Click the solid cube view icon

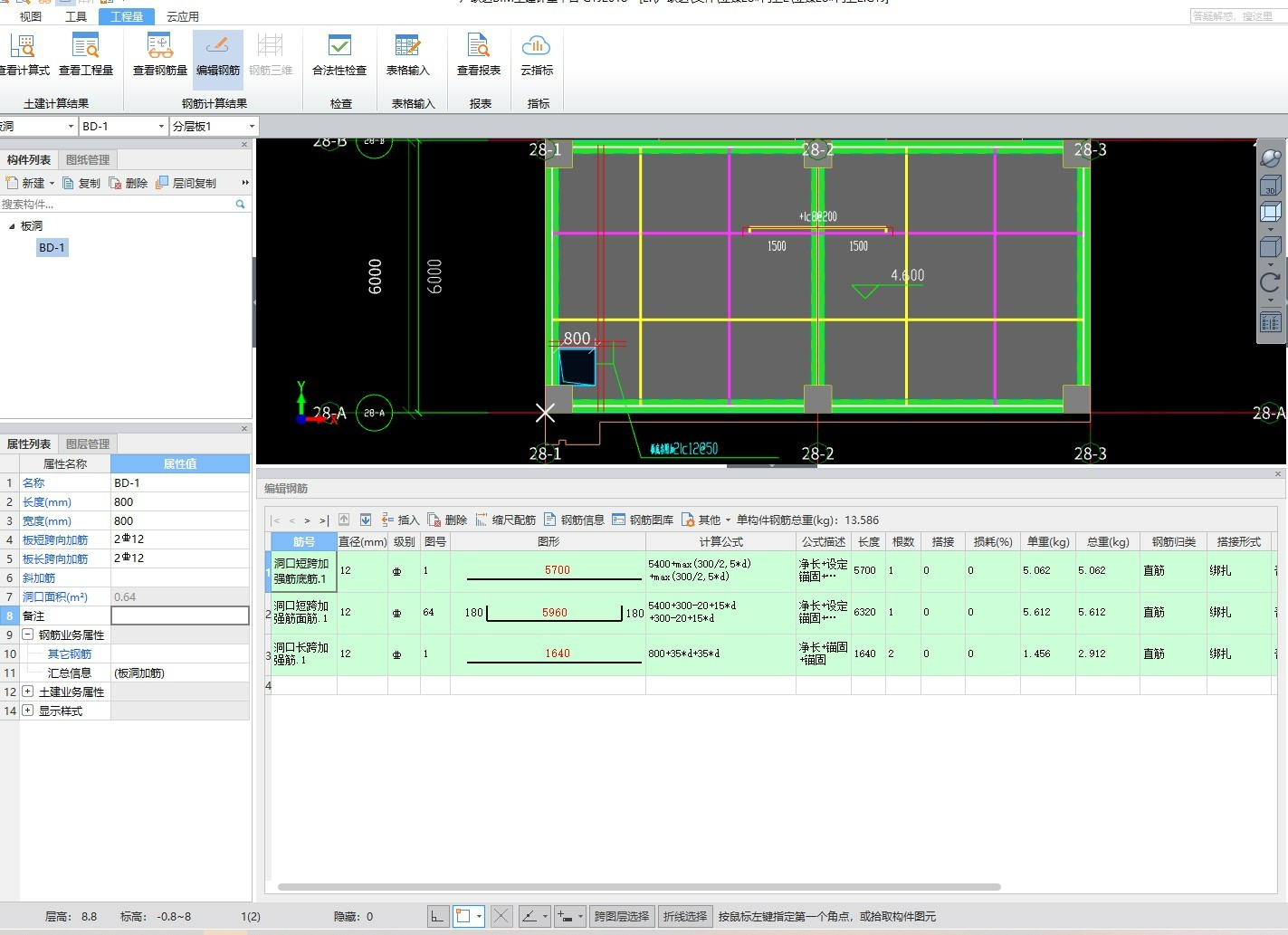tap(1271, 247)
